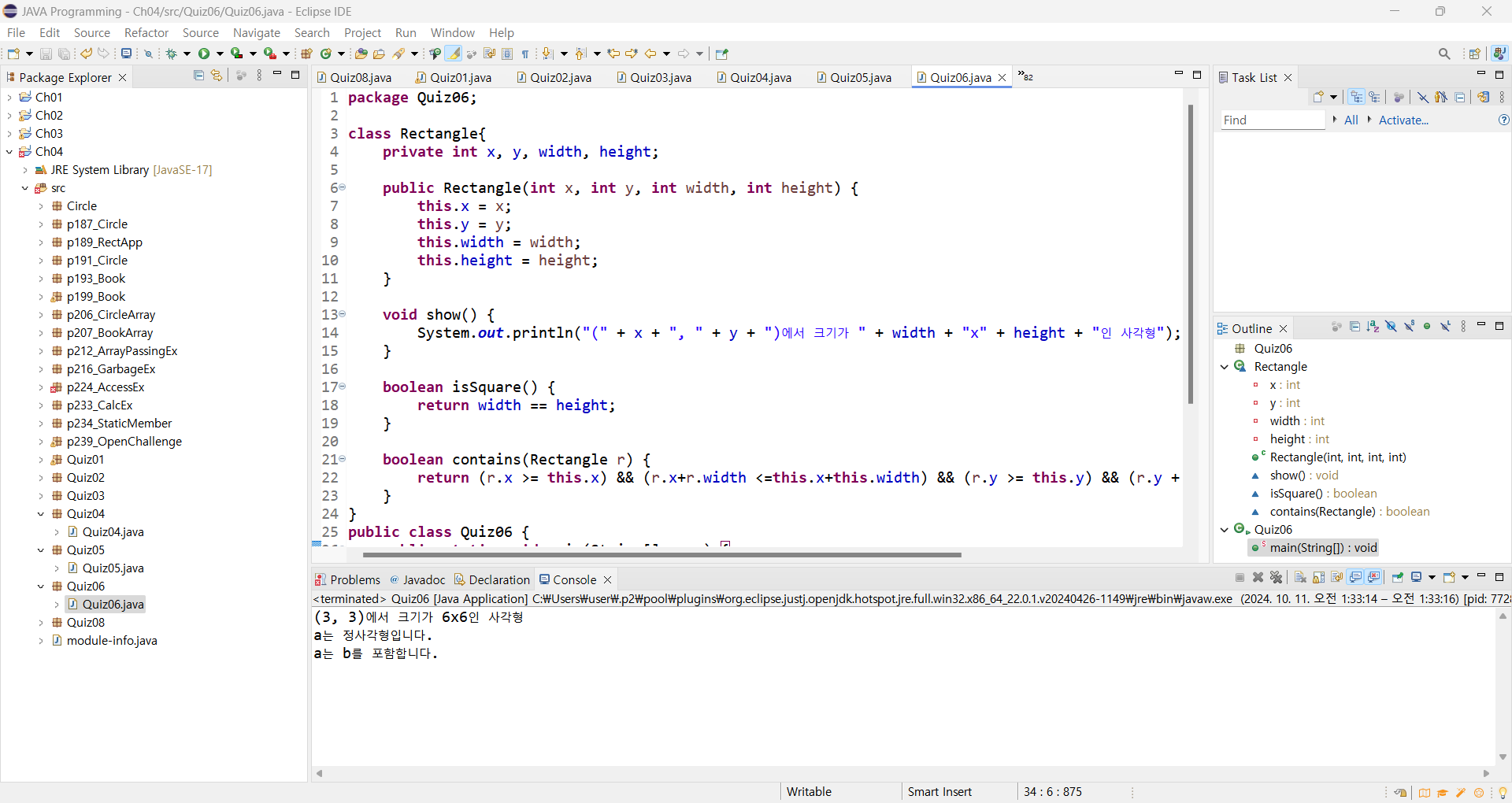Screen dimensions: 1512x803
Task: Toggle Hide Completed Tasks in Task List
Action: 1422,97
